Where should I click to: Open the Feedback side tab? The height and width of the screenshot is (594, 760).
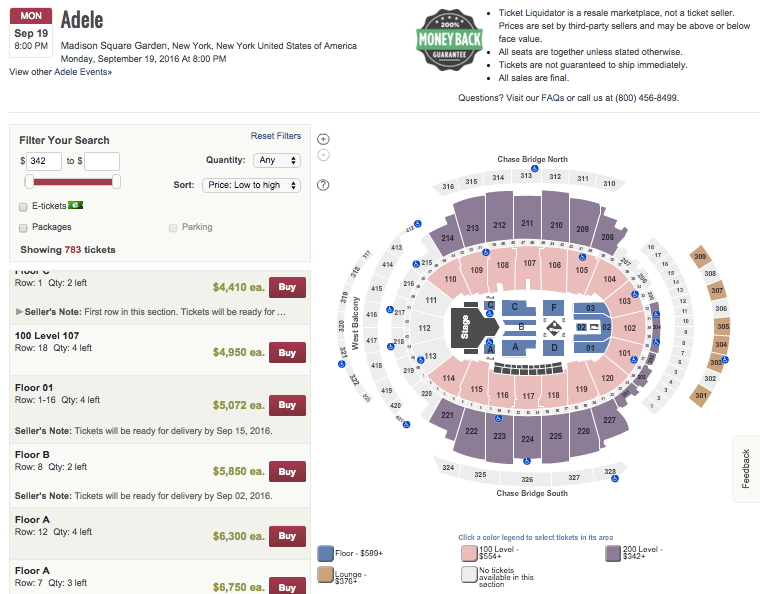click(745, 468)
